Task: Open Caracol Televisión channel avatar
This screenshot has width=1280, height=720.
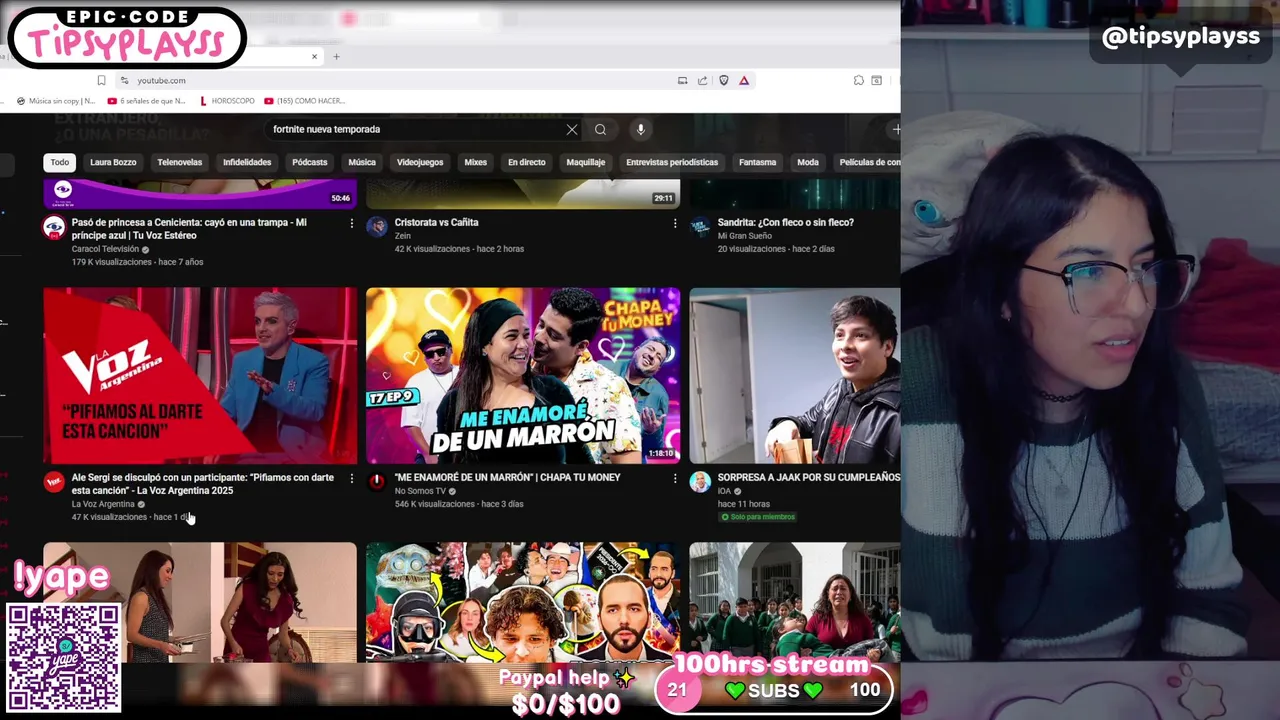Action: tap(54, 227)
